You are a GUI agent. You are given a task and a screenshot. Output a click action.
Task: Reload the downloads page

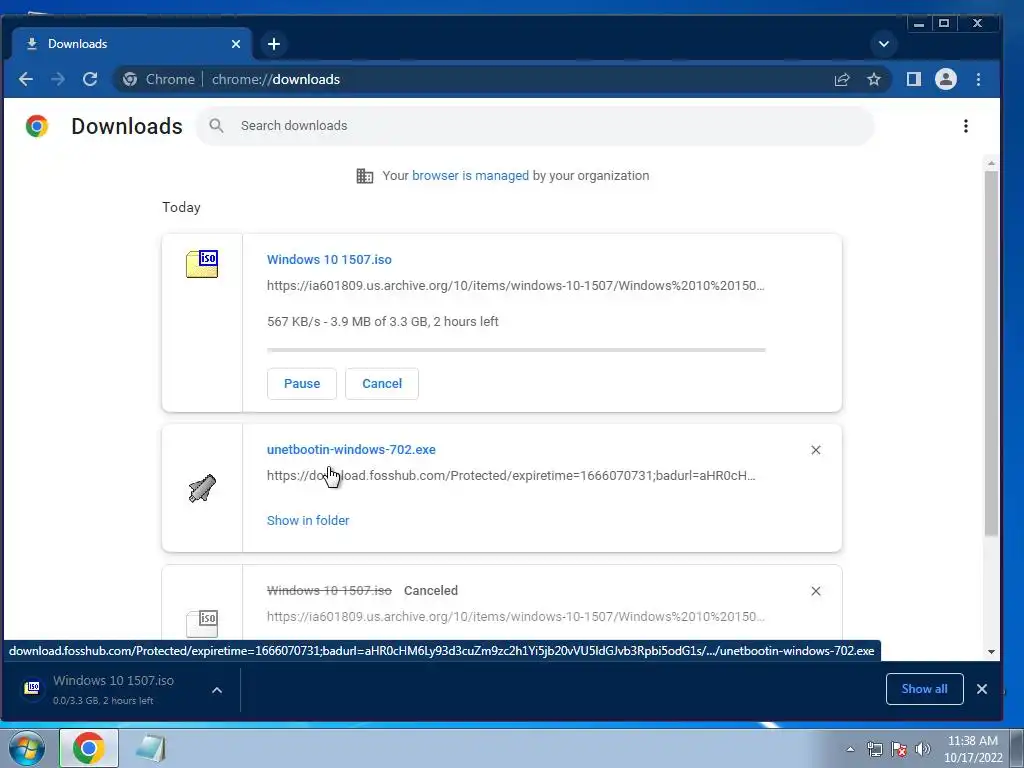click(90, 79)
